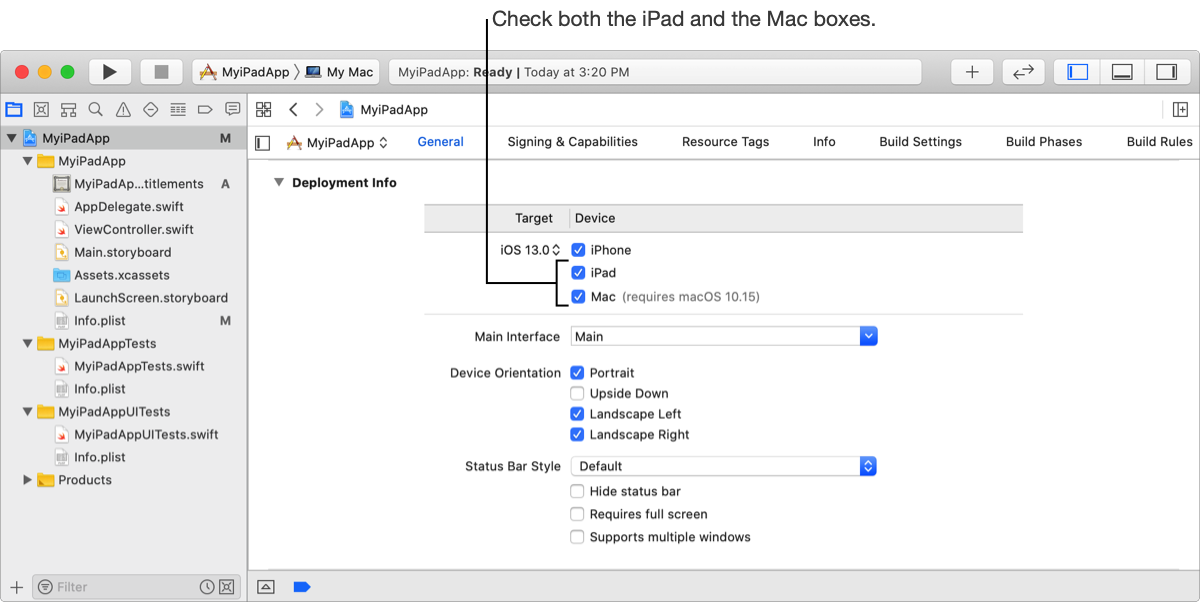Uncheck the iPhone device checkbox

pyautogui.click(x=578, y=250)
